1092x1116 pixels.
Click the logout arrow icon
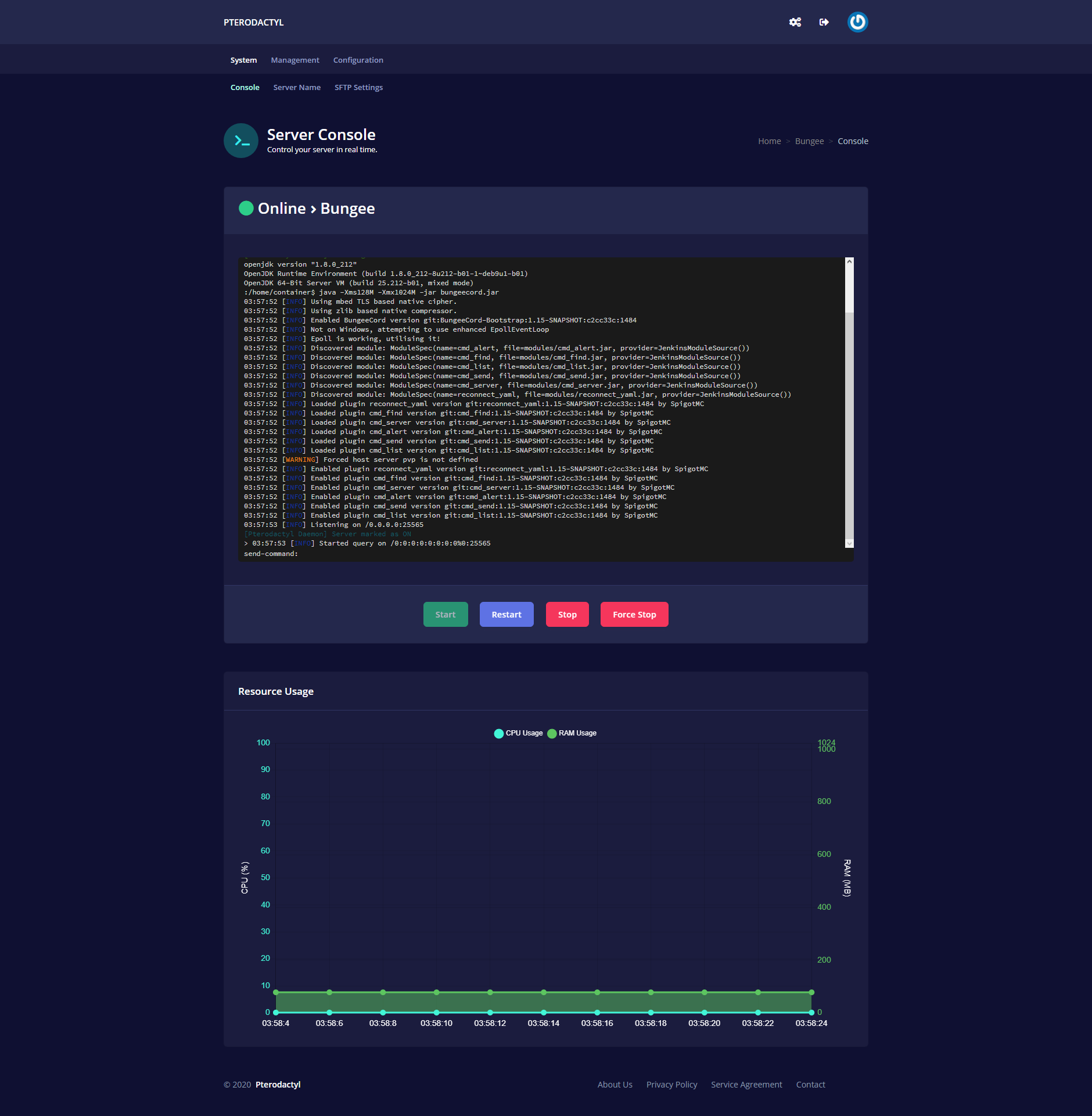point(824,22)
